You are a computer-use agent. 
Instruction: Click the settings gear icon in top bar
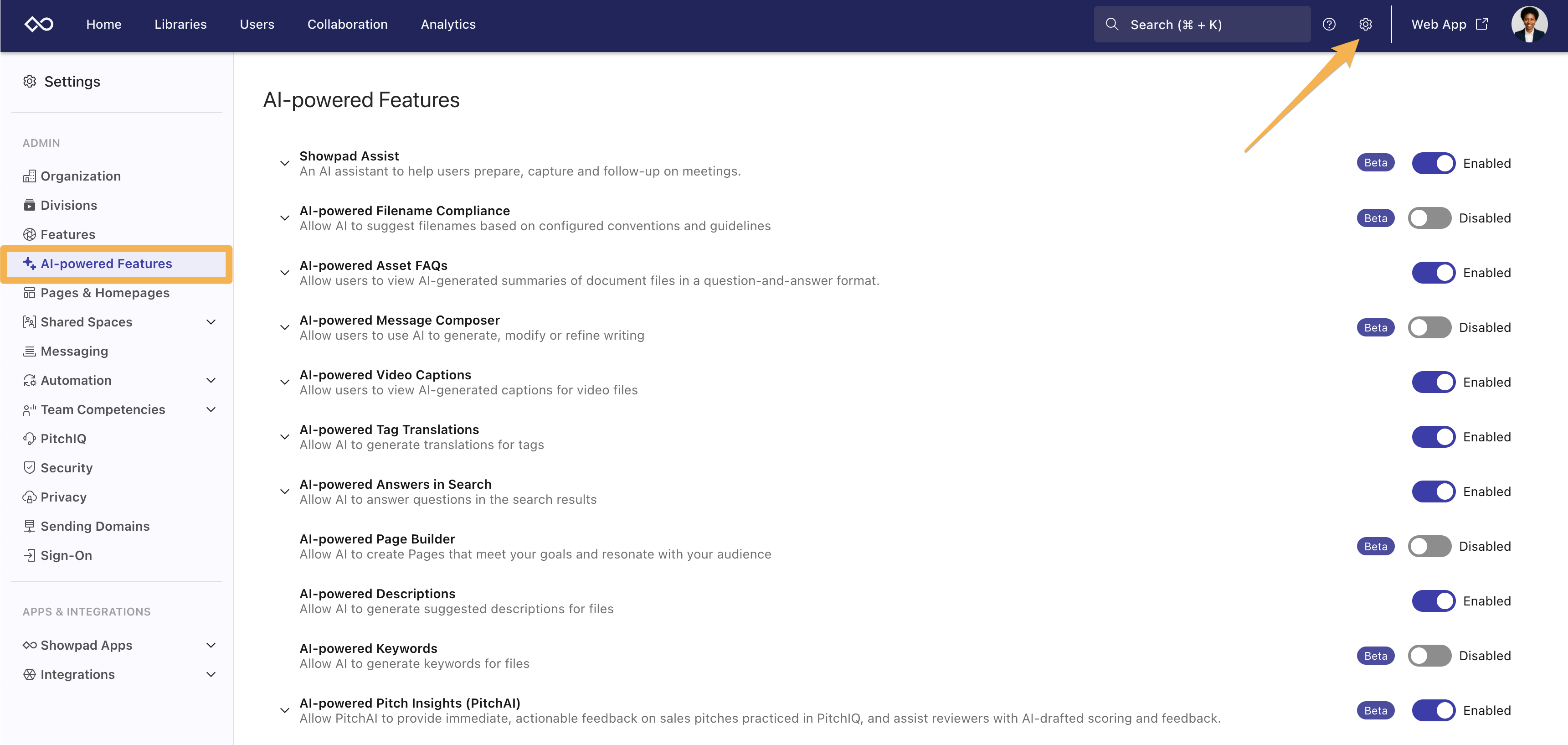coord(1365,24)
